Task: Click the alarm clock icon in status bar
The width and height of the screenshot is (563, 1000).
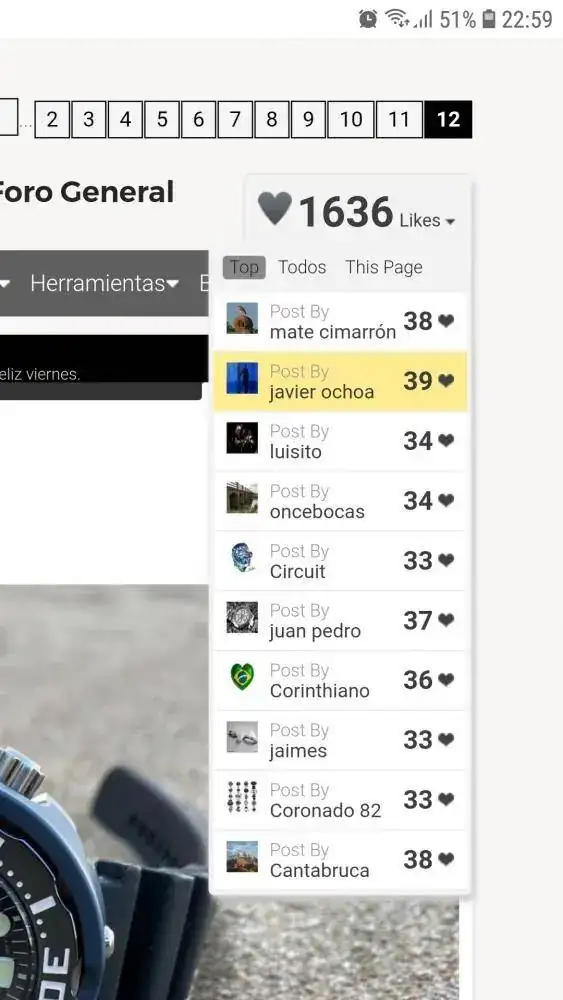Action: tap(368, 19)
